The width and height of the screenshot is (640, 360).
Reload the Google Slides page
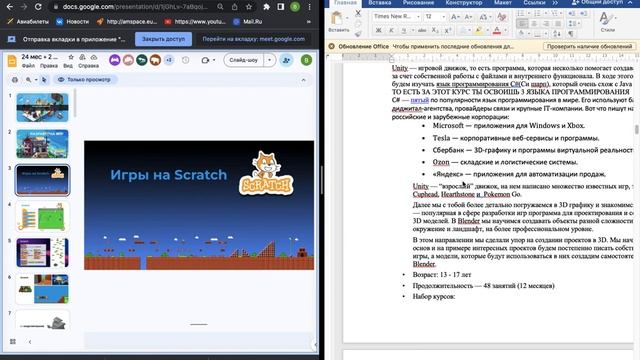point(38,7)
